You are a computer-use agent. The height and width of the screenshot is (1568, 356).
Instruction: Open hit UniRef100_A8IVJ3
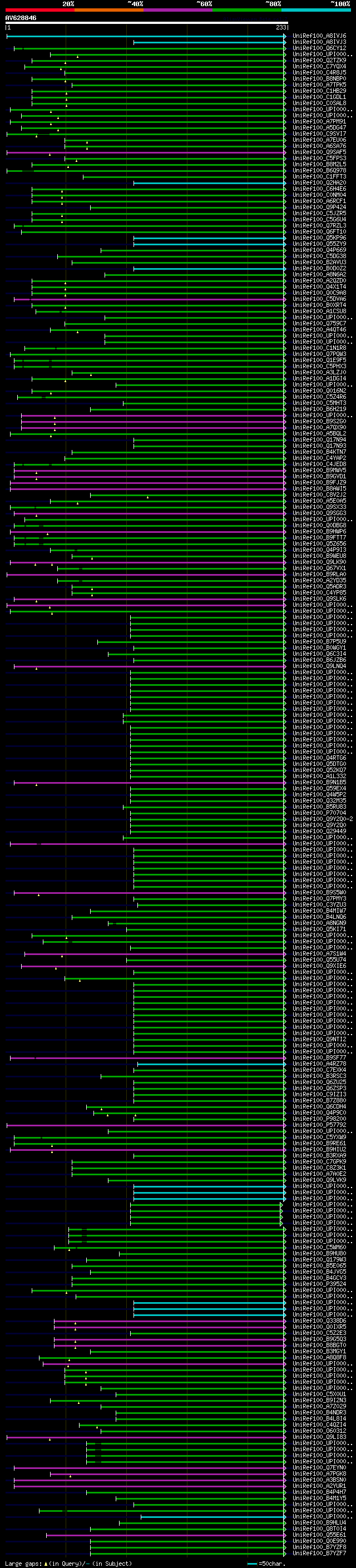click(x=319, y=42)
